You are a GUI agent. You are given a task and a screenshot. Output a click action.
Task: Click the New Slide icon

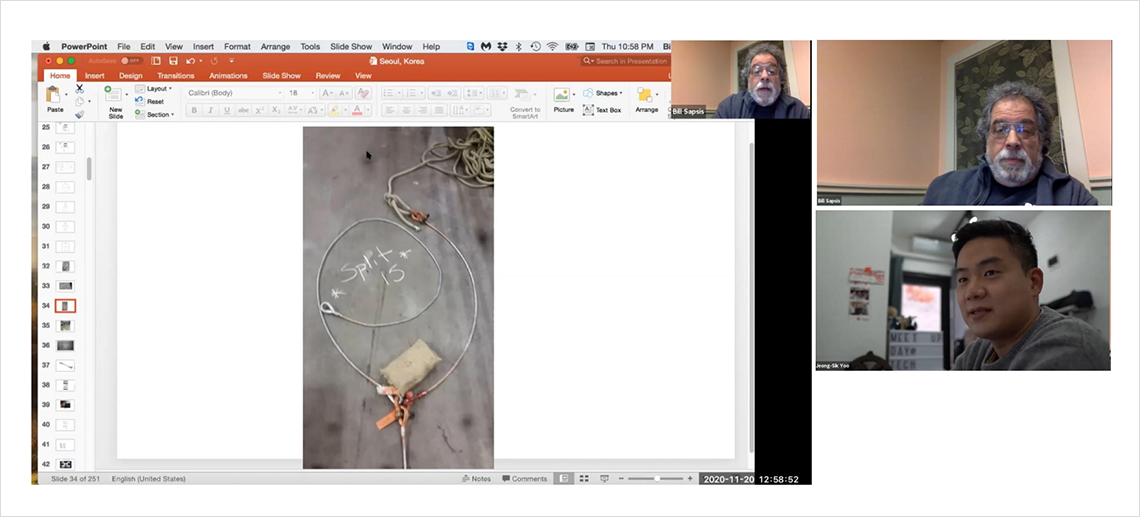[113, 94]
